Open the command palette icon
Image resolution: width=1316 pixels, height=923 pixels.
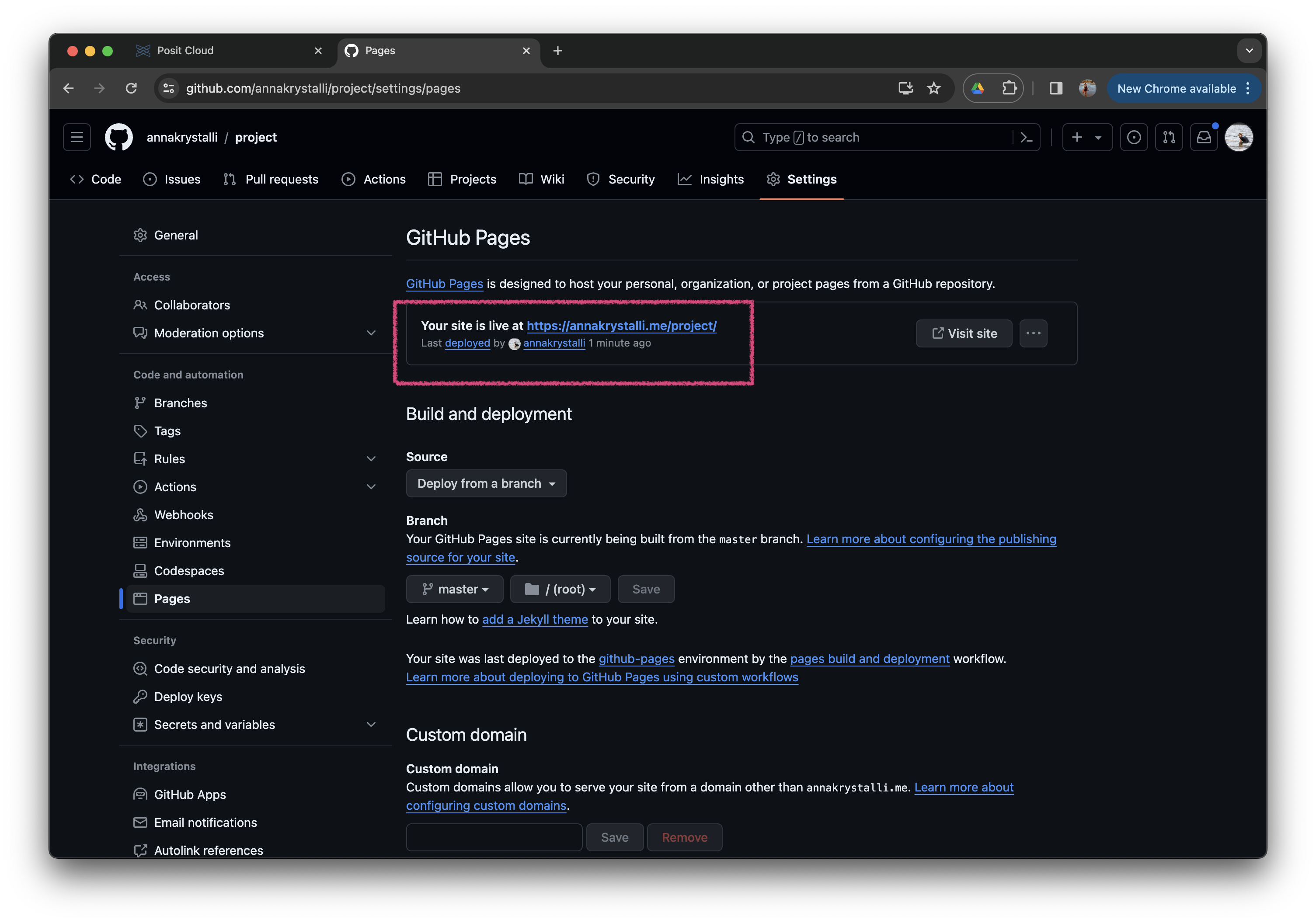(1027, 138)
